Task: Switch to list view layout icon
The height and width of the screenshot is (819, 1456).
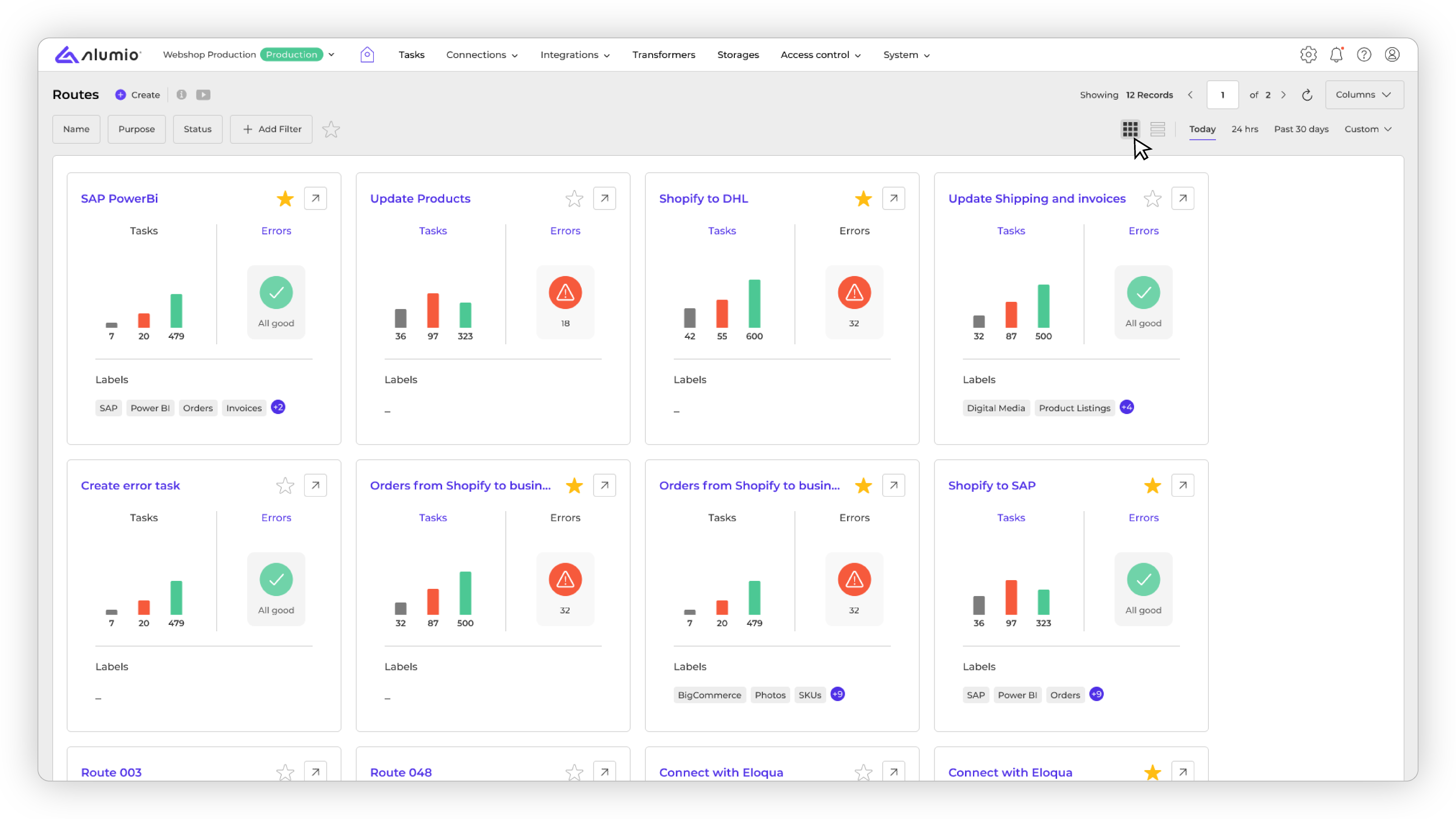Action: pyautogui.click(x=1158, y=129)
